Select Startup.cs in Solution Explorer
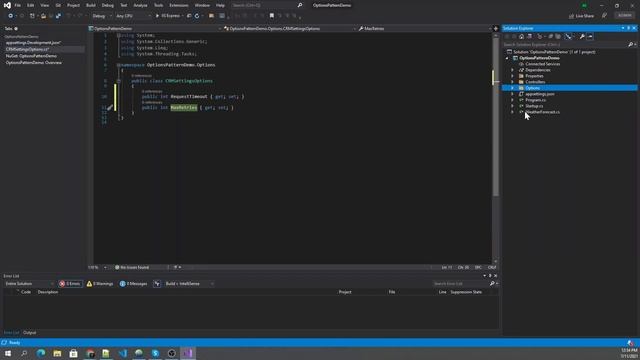 click(534, 106)
